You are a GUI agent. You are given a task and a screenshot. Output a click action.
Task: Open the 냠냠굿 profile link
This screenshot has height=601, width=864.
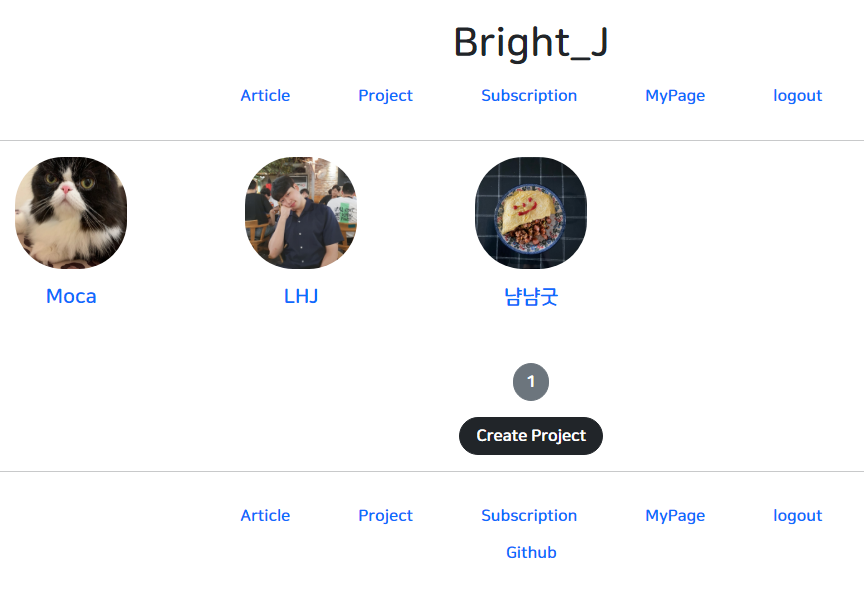pyautogui.click(x=530, y=296)
